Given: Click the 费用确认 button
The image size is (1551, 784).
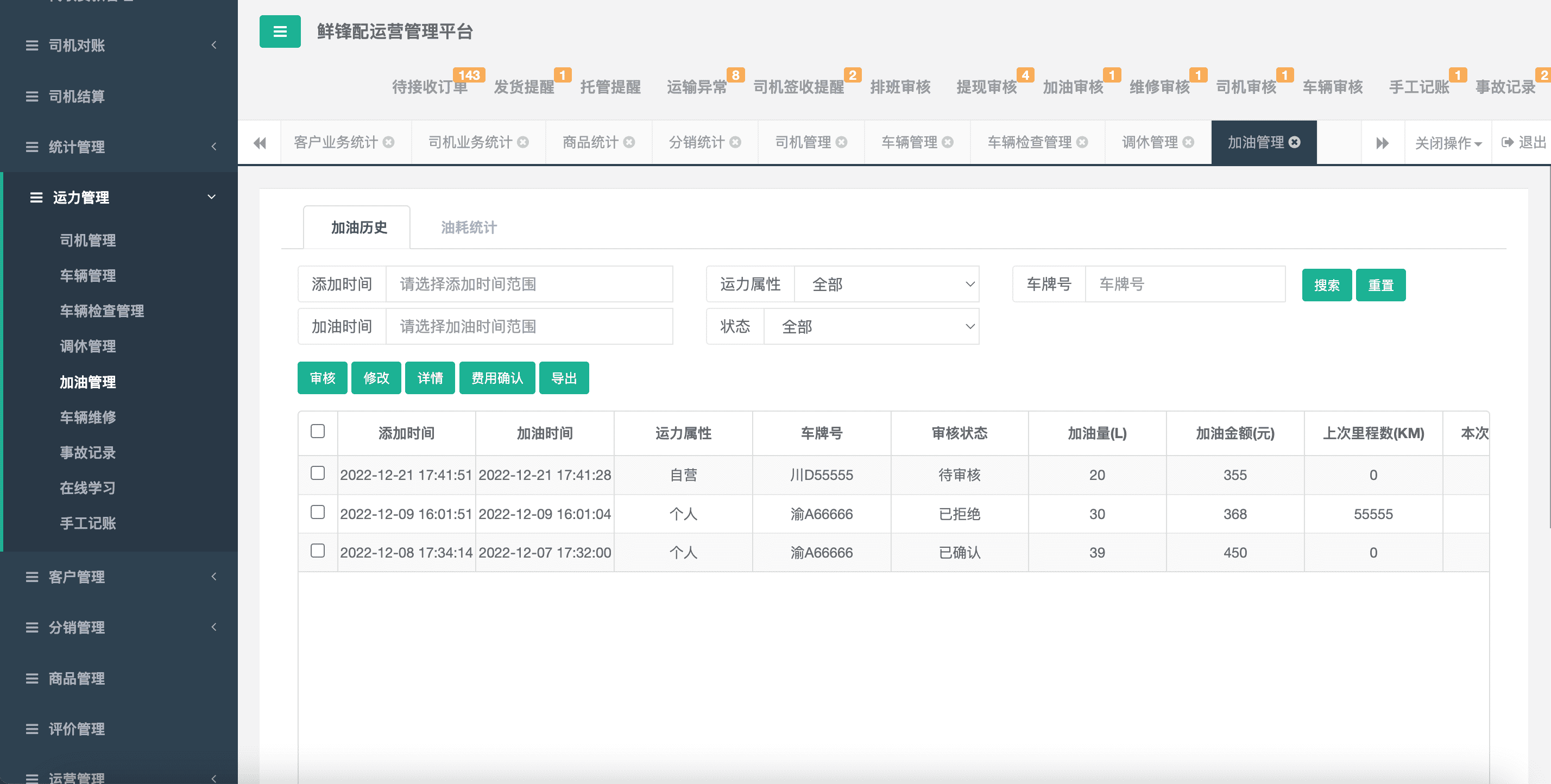Looking at the screenshot, I should tap(497, 378).
